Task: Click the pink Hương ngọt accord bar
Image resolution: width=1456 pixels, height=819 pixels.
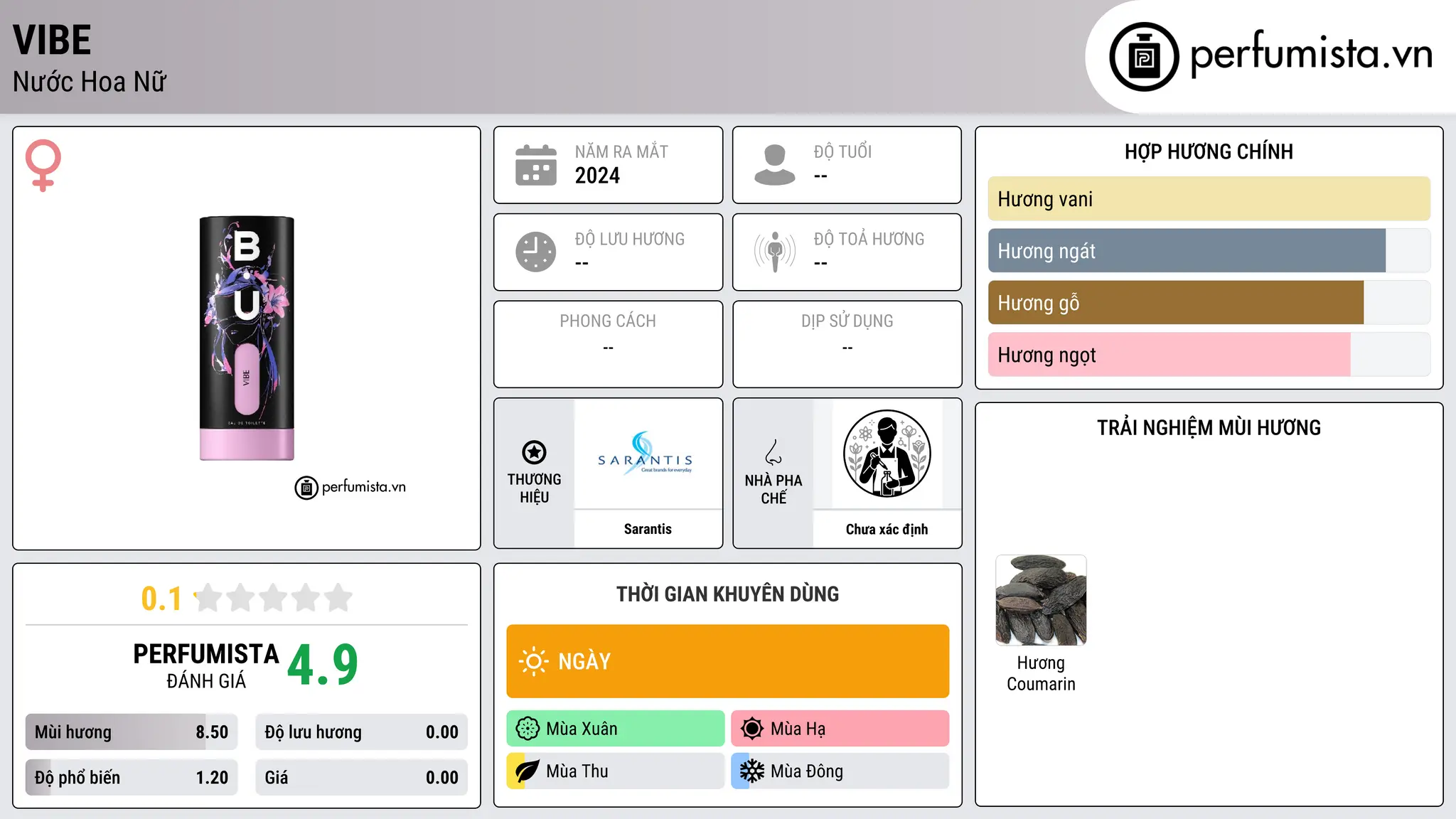Action: point(1209,355)
